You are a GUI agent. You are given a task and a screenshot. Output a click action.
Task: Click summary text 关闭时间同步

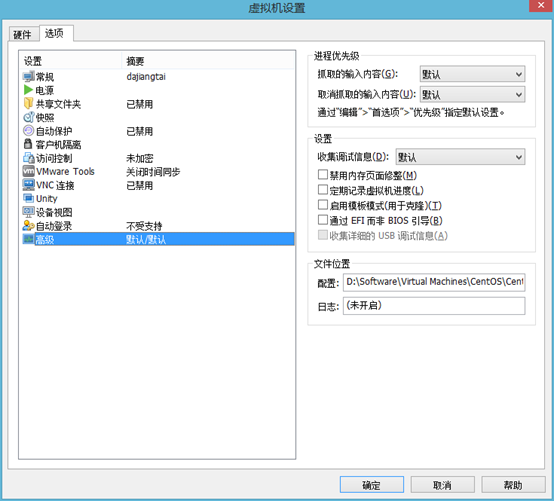point(153,172)
